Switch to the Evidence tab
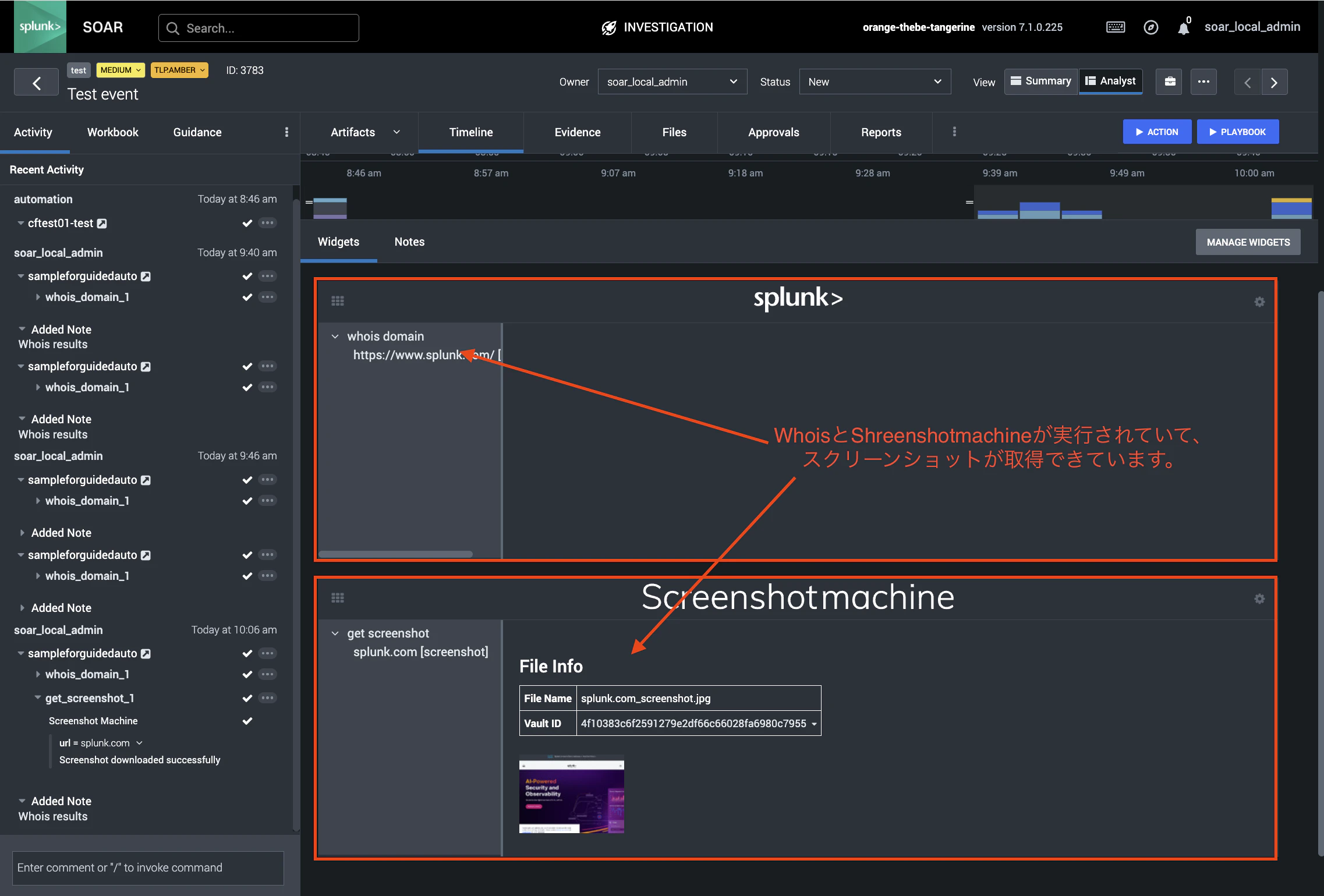 [x=578, y=132]
